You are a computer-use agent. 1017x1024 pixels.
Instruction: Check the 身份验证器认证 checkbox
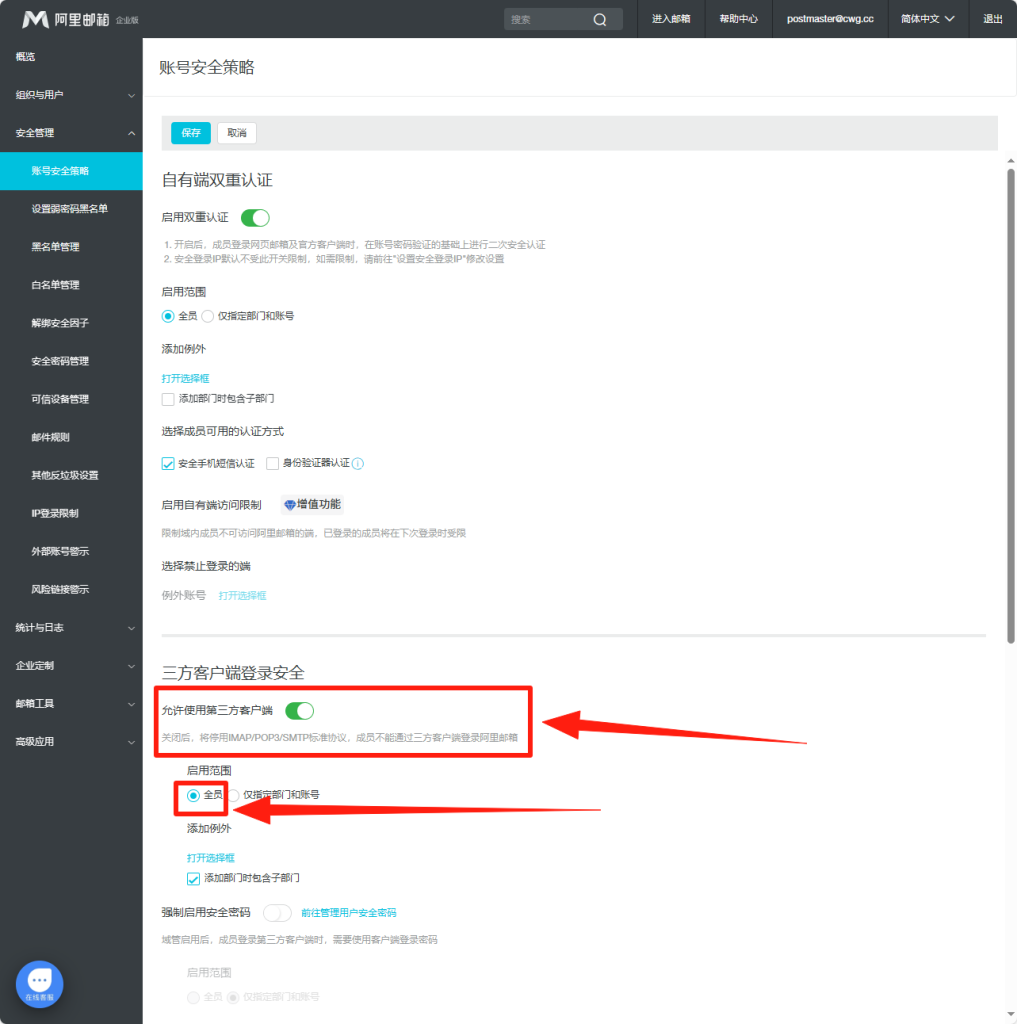coord(272,463)
